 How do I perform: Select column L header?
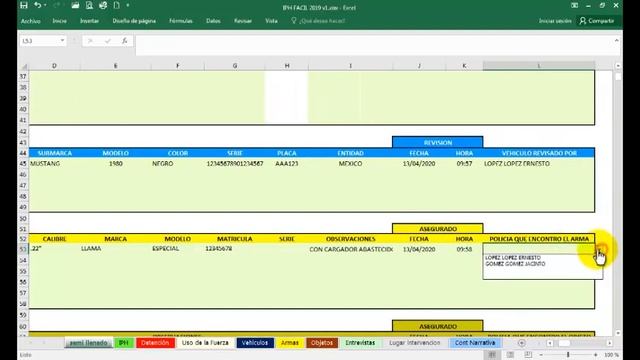click(x=539, y=66)
